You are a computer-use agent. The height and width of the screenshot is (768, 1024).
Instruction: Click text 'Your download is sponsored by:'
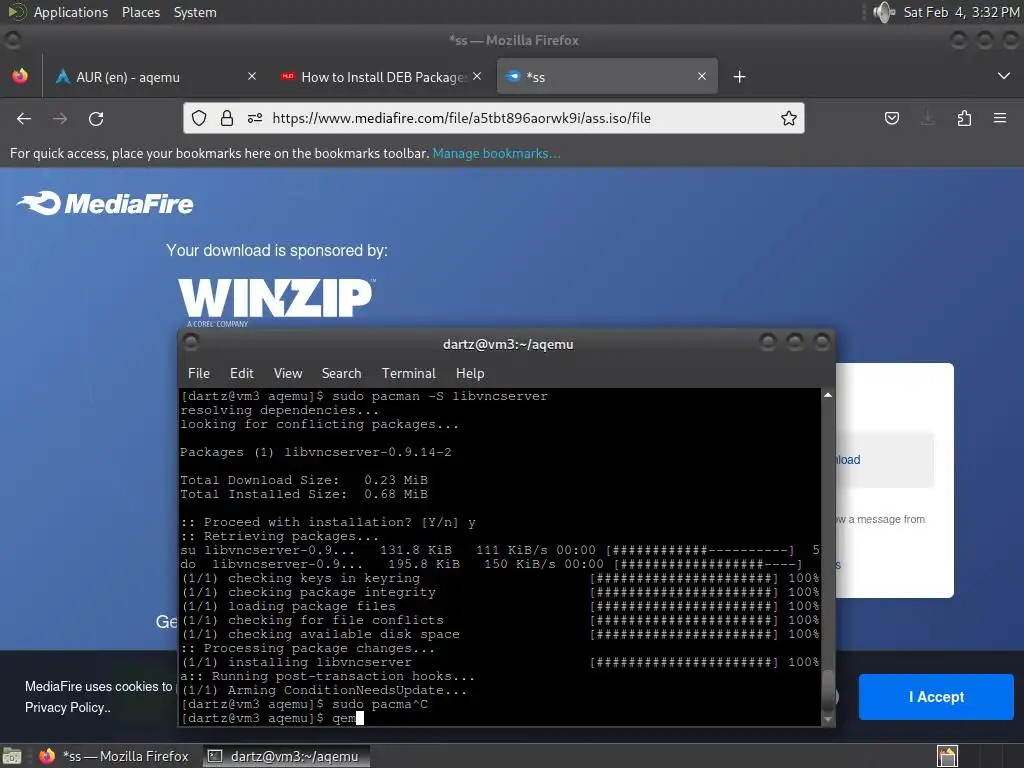277,251
